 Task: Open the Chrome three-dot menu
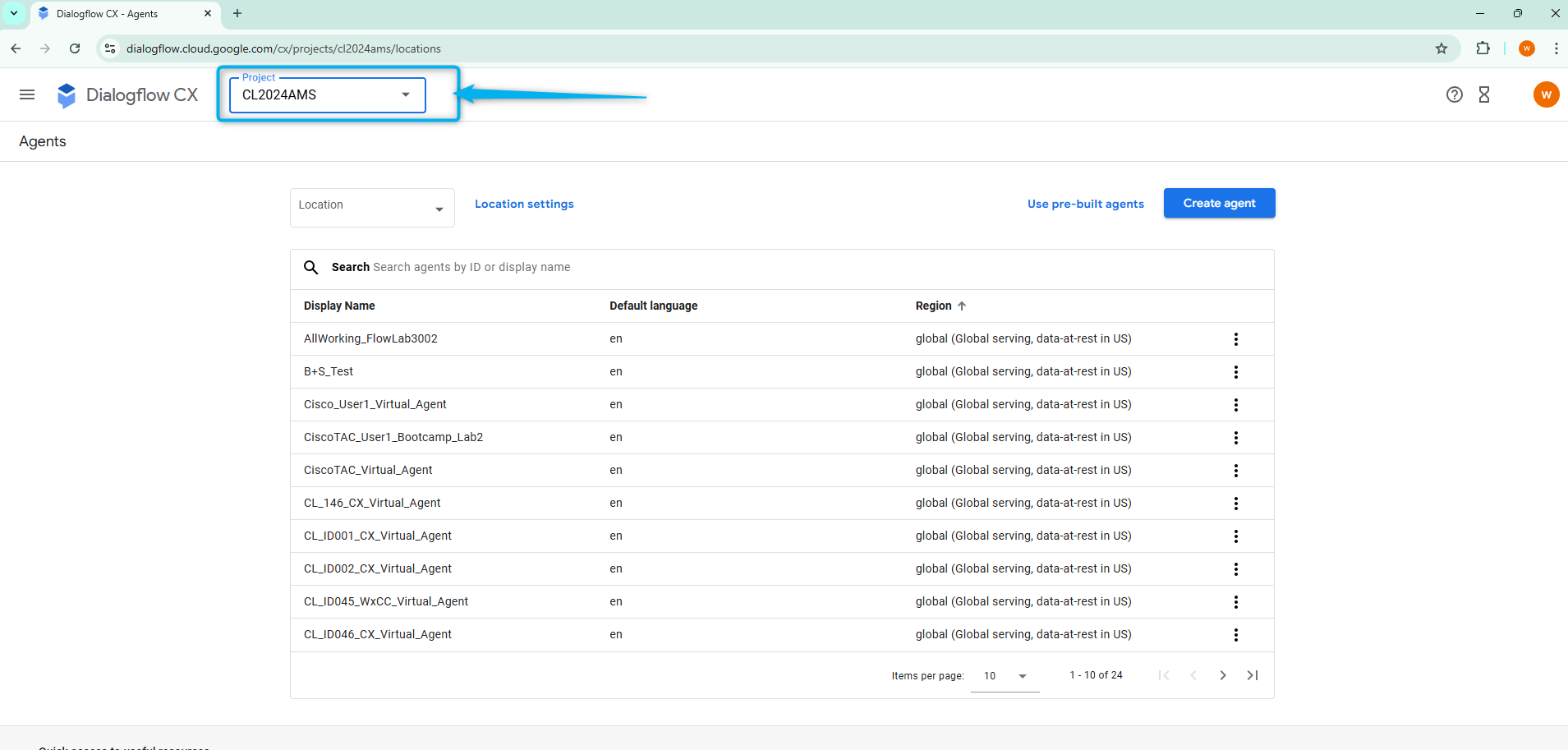pyautogui.click(x=1556, y=48)
